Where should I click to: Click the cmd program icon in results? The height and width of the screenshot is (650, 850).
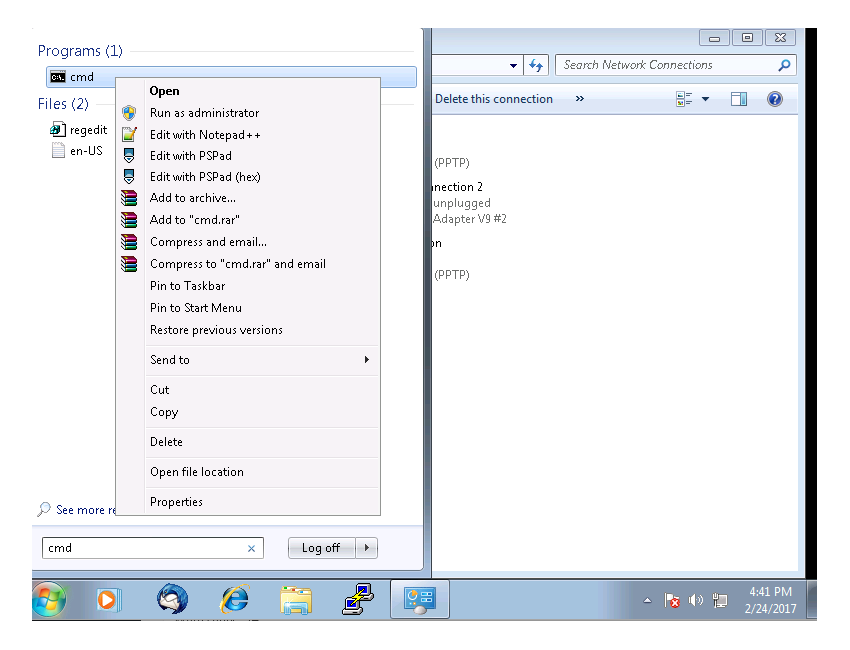(x=57, y=78)
